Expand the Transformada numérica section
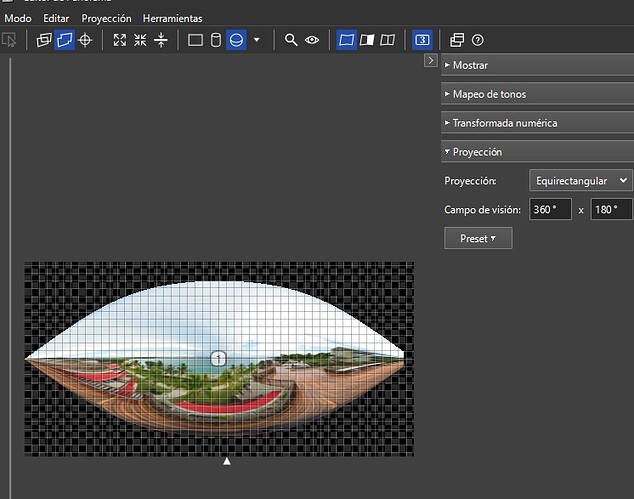The image size is (634, 499). click(x=537, y=123)
